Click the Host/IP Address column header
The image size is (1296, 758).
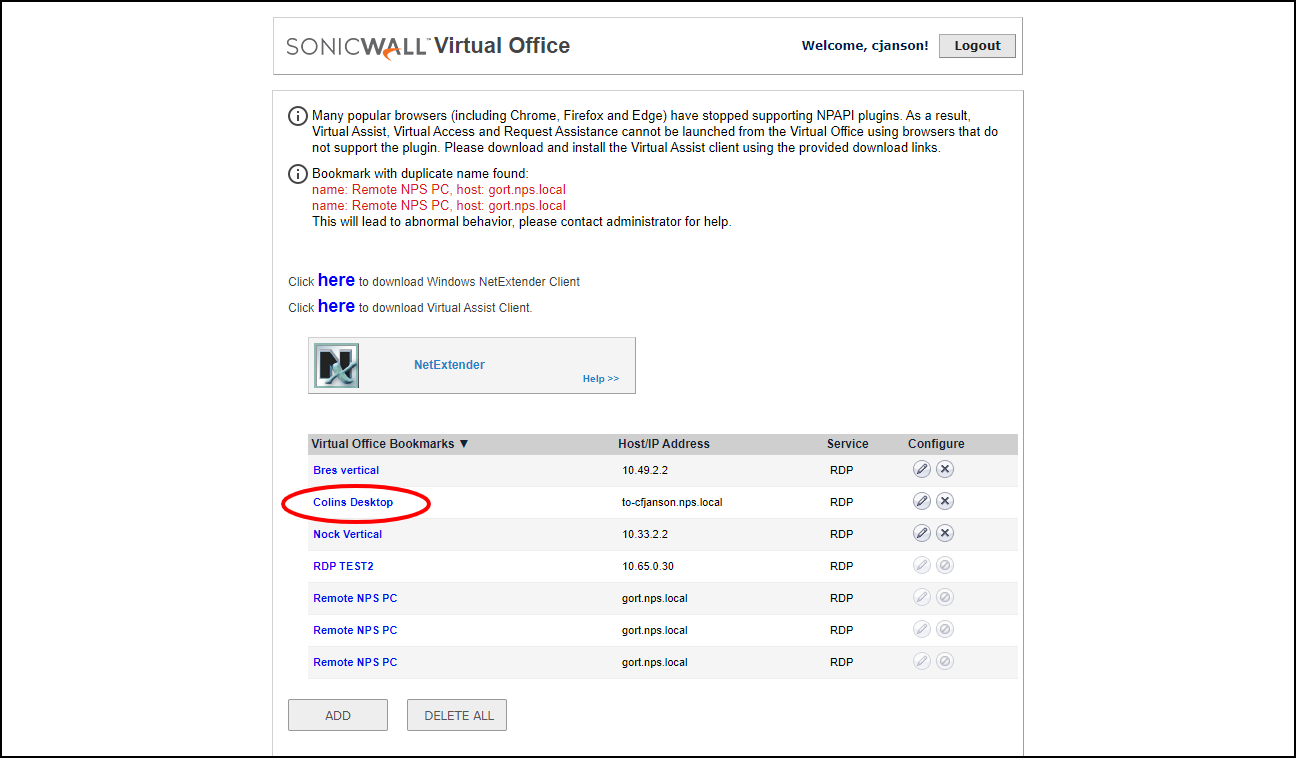664,444
